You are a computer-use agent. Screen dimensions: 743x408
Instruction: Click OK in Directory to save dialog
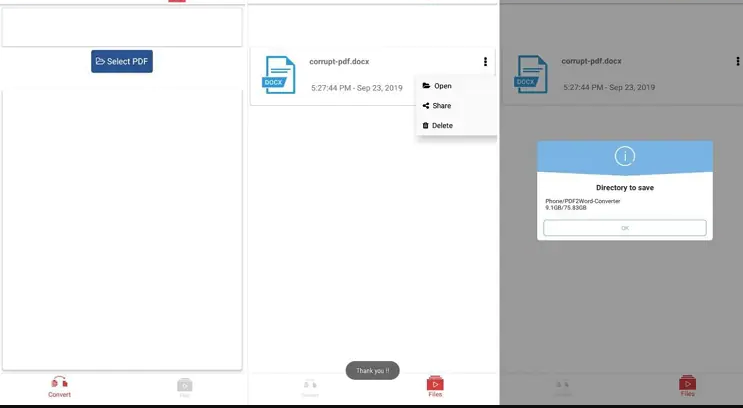[625, 228]
